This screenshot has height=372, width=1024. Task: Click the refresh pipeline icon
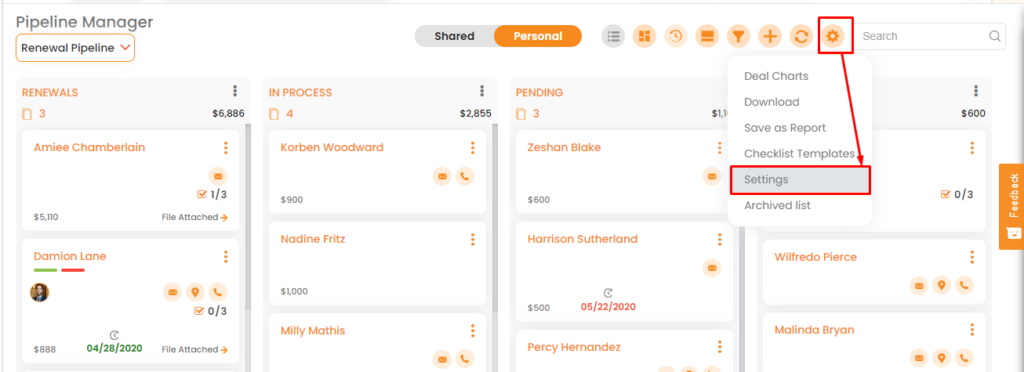[x=801, y=37]
